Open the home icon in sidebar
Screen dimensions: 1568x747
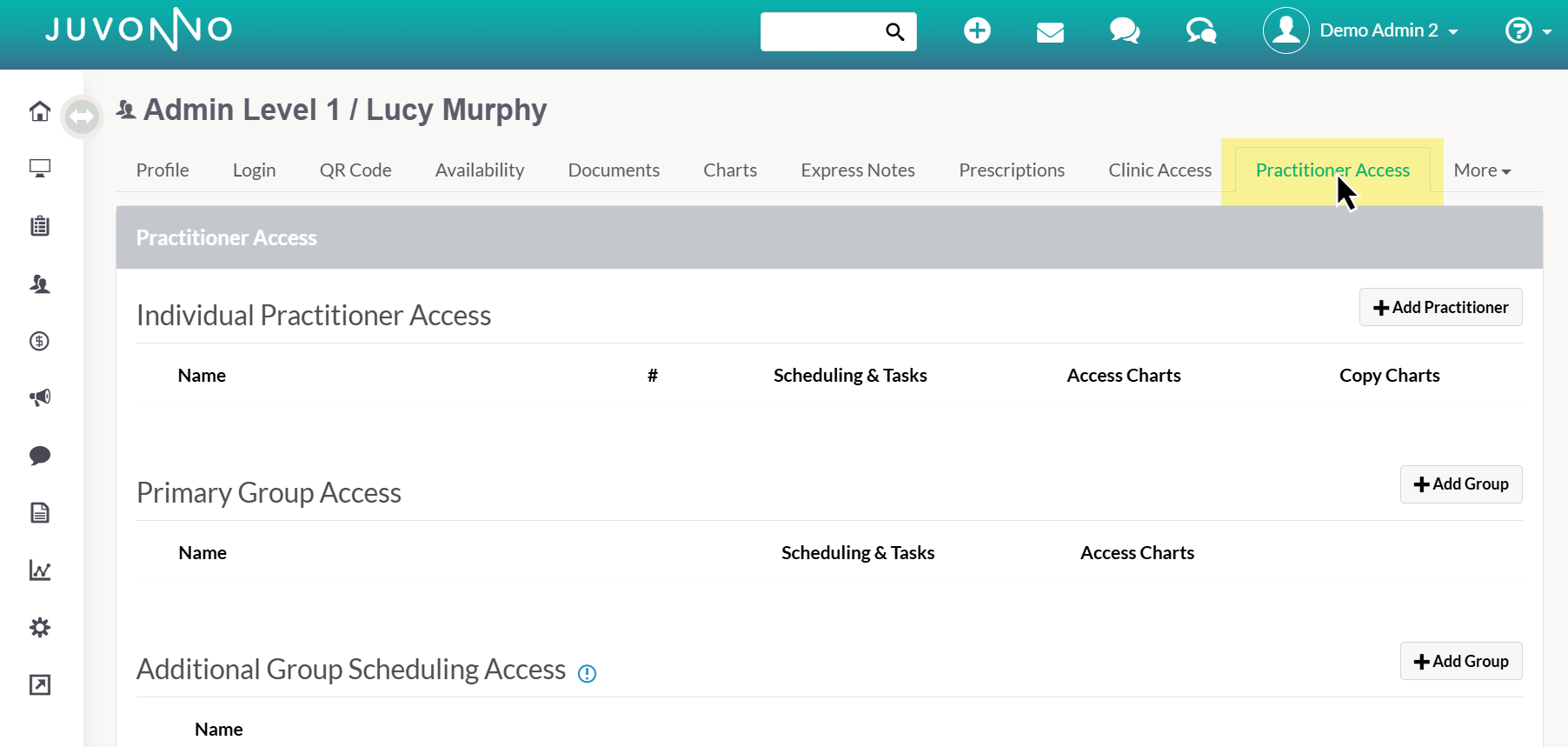(40, 111)
